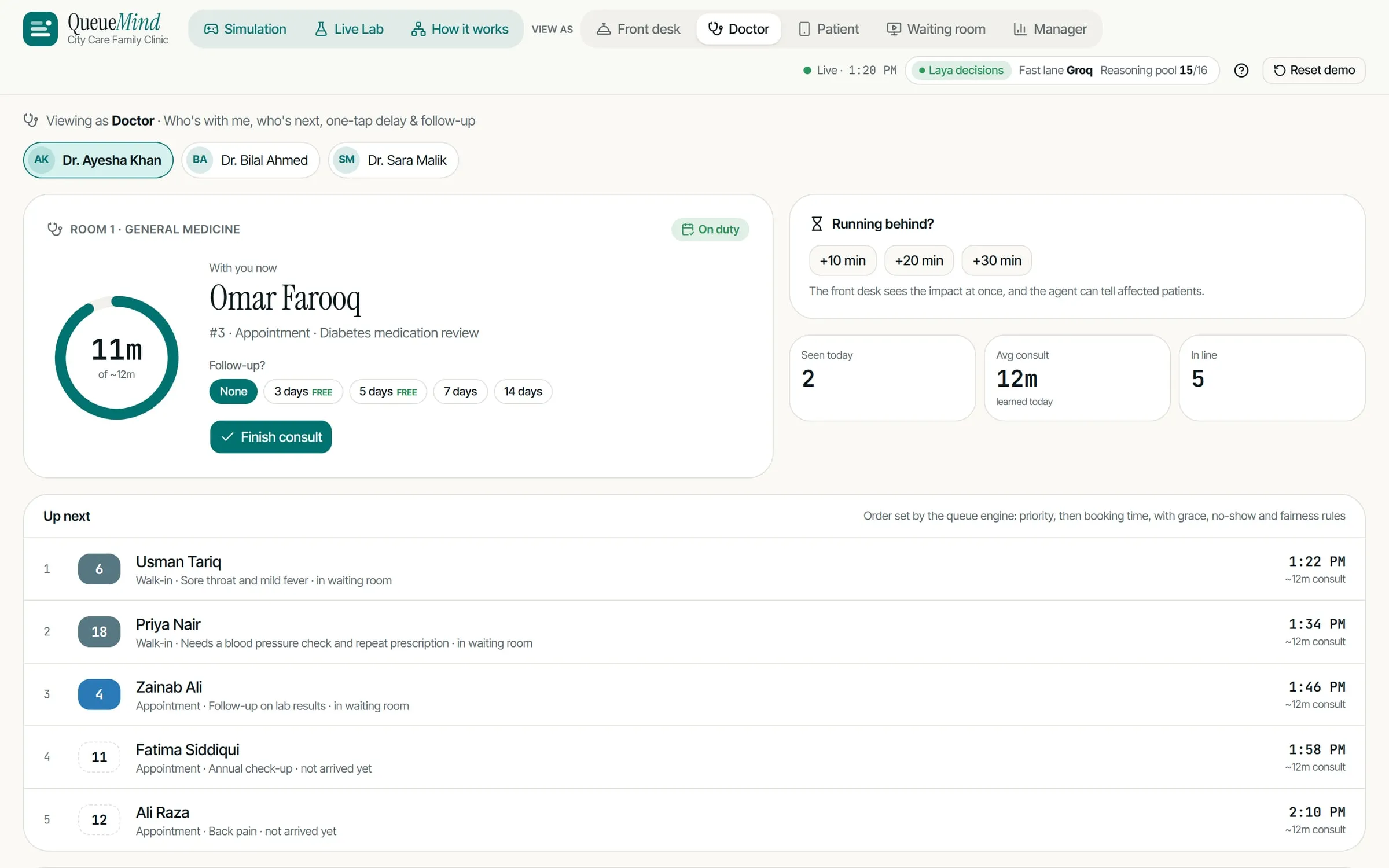
Task: Click the QueueMind logo icon
Action: [x=40, y=28]
